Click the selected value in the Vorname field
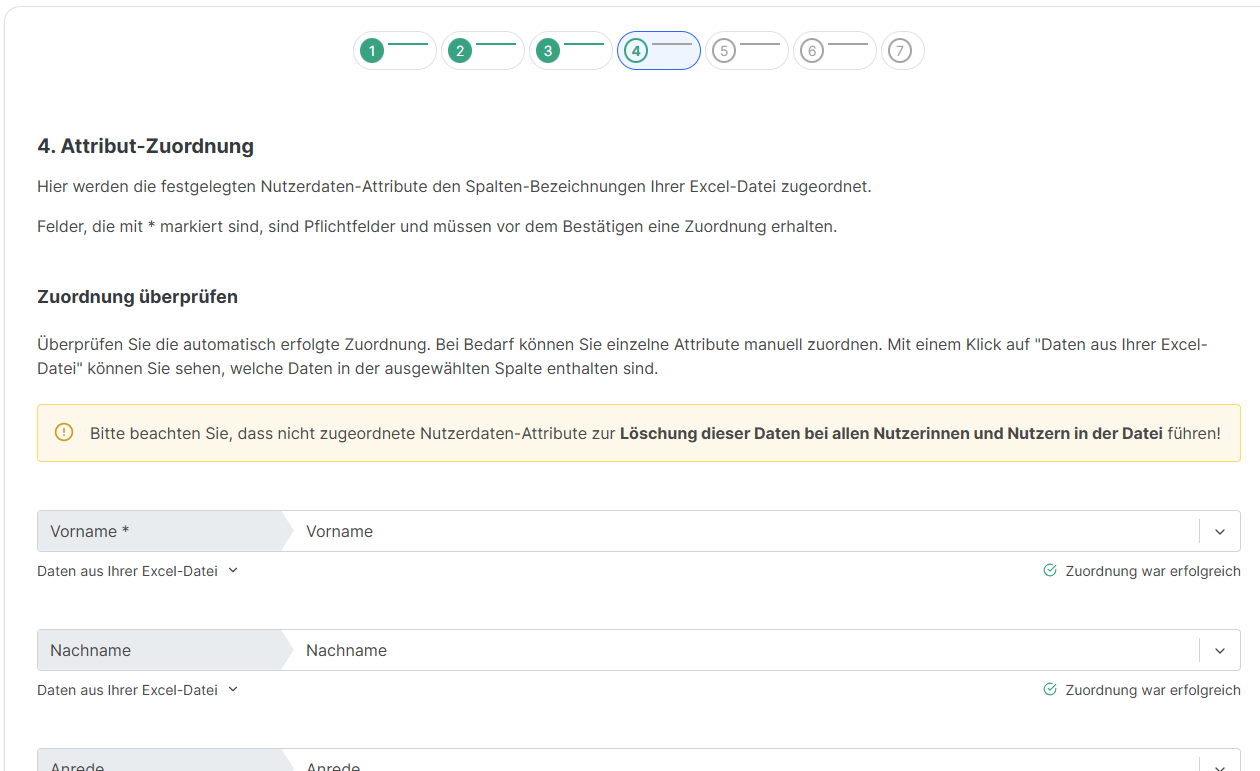This screenshot has height=771, width=1260. [x=340, y=532]
